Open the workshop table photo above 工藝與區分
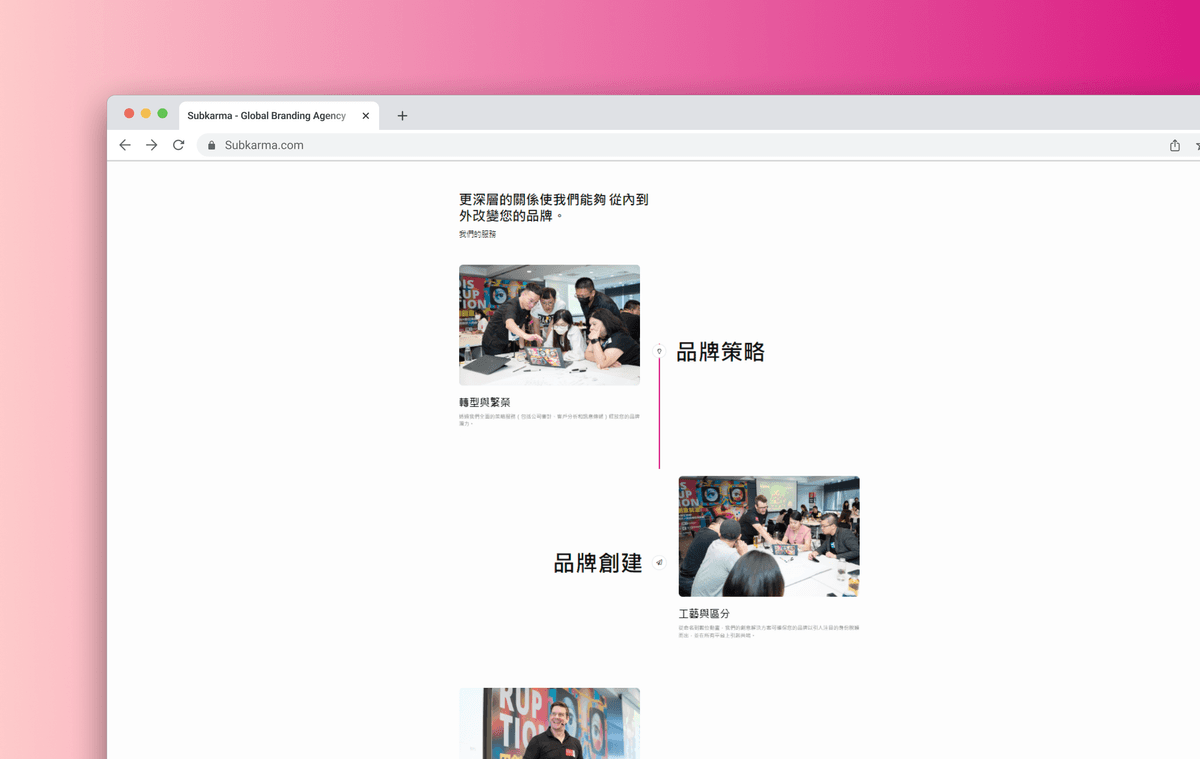Screen dimensions: 1200x759 pos(769,536)
